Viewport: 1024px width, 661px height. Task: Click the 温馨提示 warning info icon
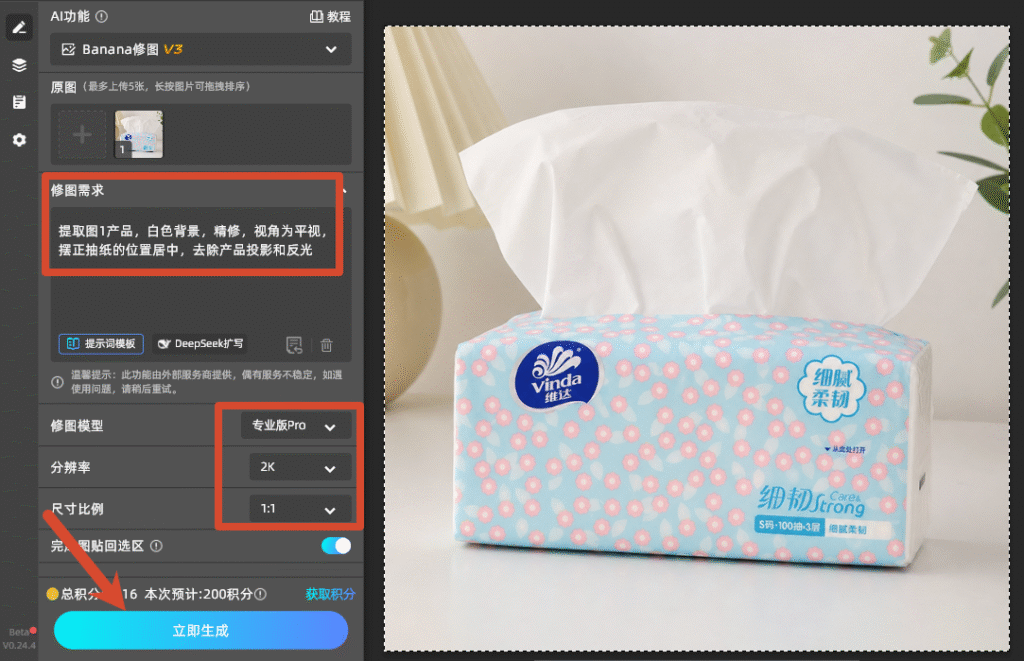point(57,382)
